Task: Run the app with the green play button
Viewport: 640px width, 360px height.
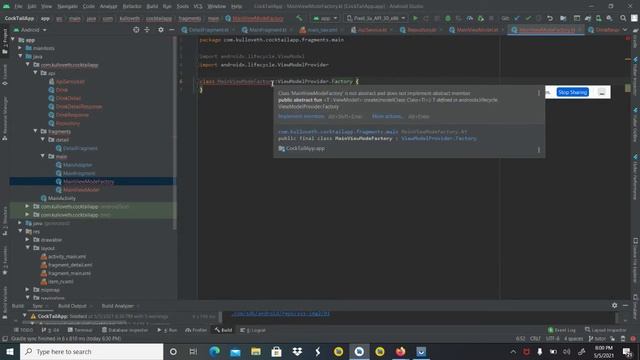Action: point(416,18)
